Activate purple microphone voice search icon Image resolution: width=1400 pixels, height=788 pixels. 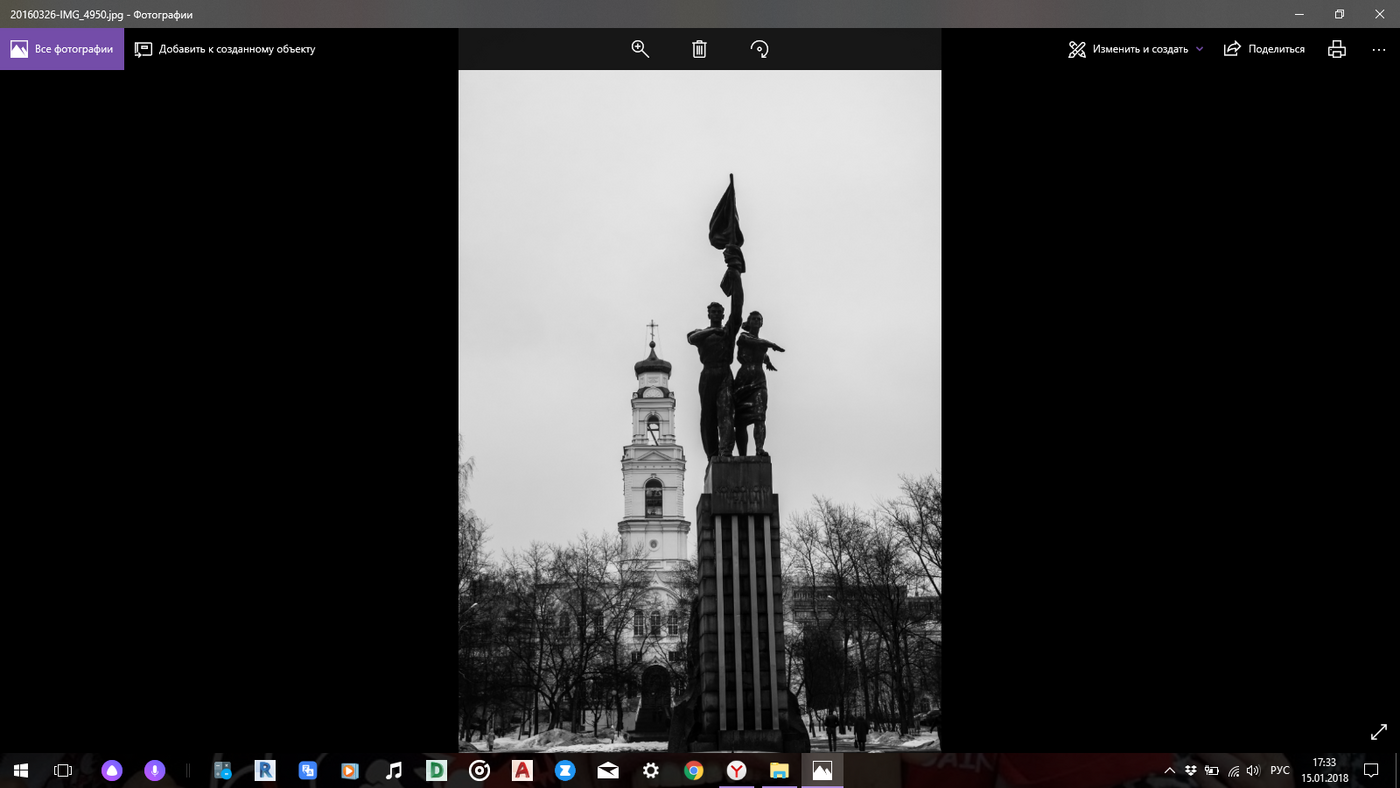[154, 770]
